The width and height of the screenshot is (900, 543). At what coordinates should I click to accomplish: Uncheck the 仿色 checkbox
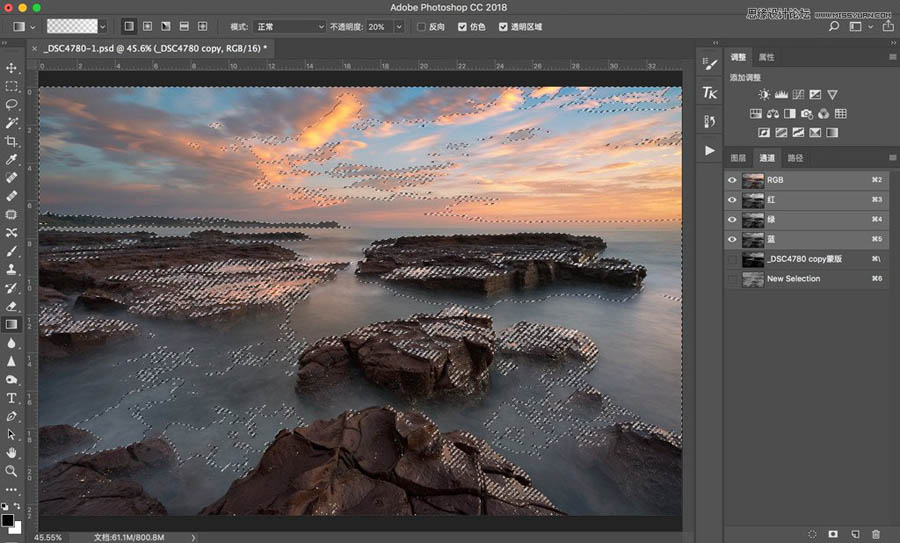pos(462,27)
